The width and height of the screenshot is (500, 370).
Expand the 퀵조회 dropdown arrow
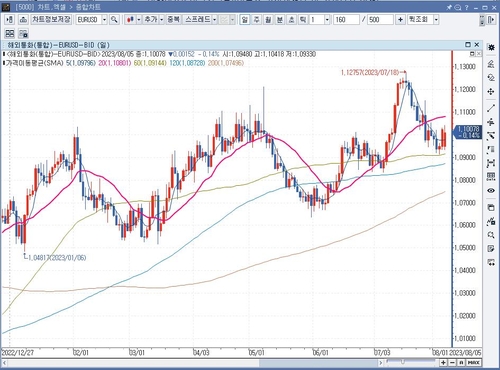tap(436, 20)
